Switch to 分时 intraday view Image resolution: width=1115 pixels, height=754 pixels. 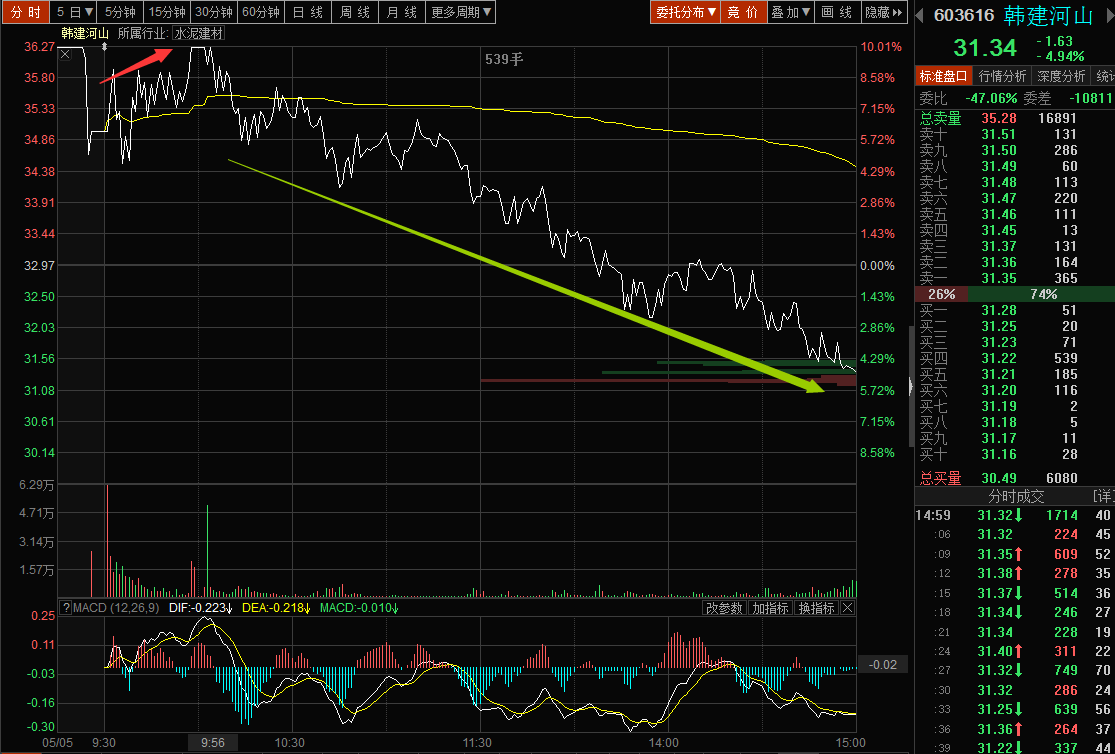[25, 12]
